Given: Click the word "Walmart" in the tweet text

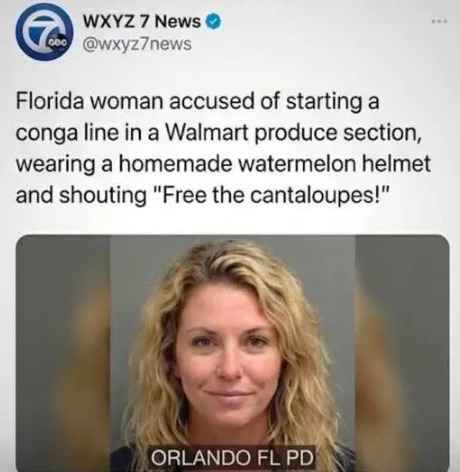Looking at the screenshot, I should [207, 133].
